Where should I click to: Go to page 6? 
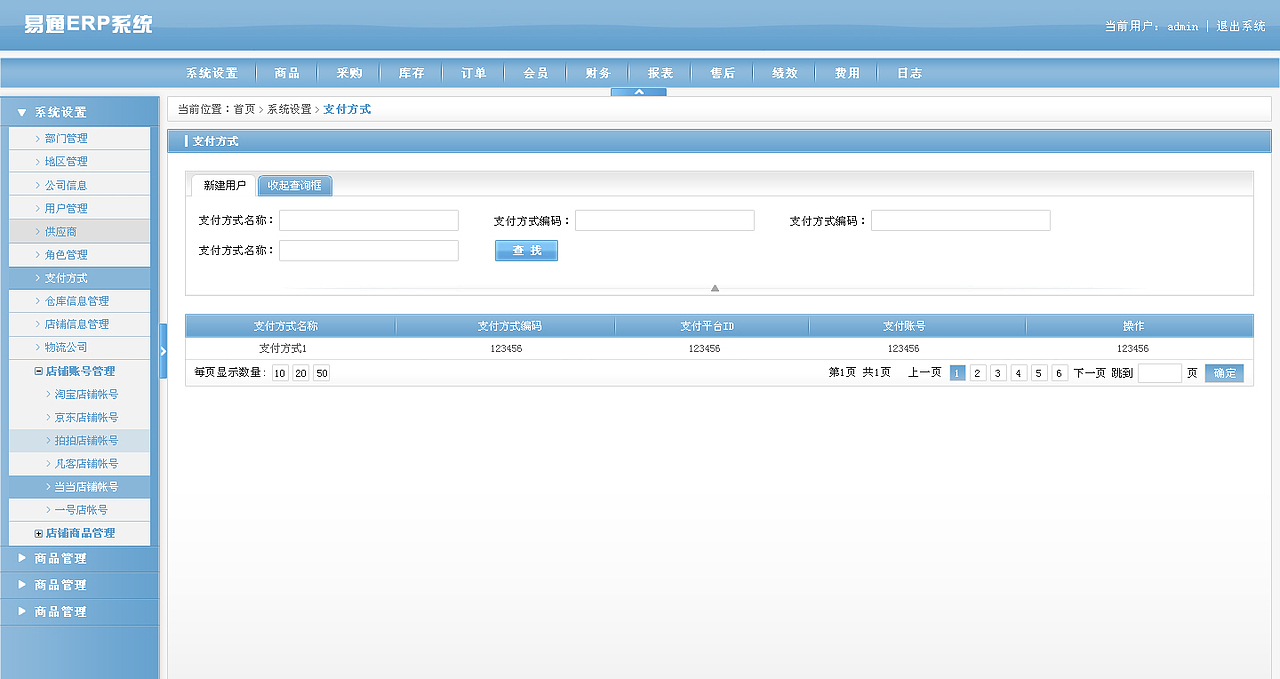coord(1060,373)
